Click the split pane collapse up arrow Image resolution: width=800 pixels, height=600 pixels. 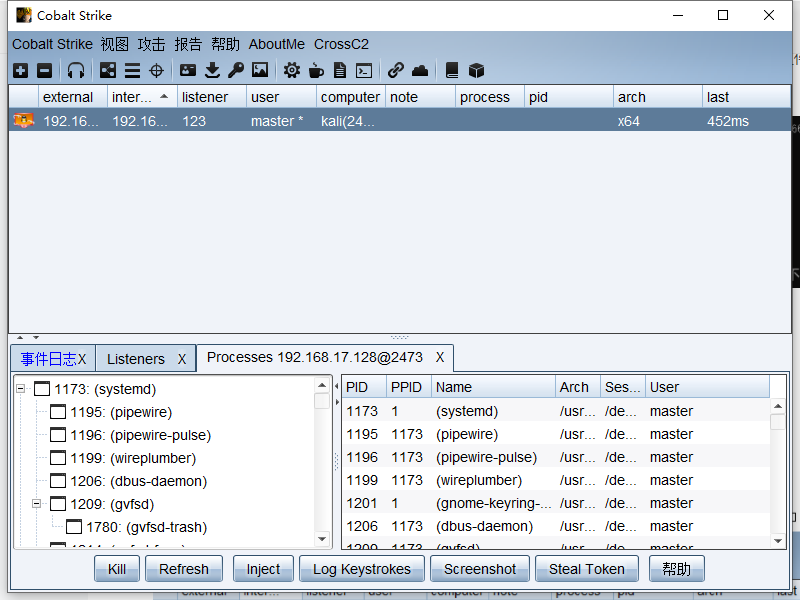point(20,337)
